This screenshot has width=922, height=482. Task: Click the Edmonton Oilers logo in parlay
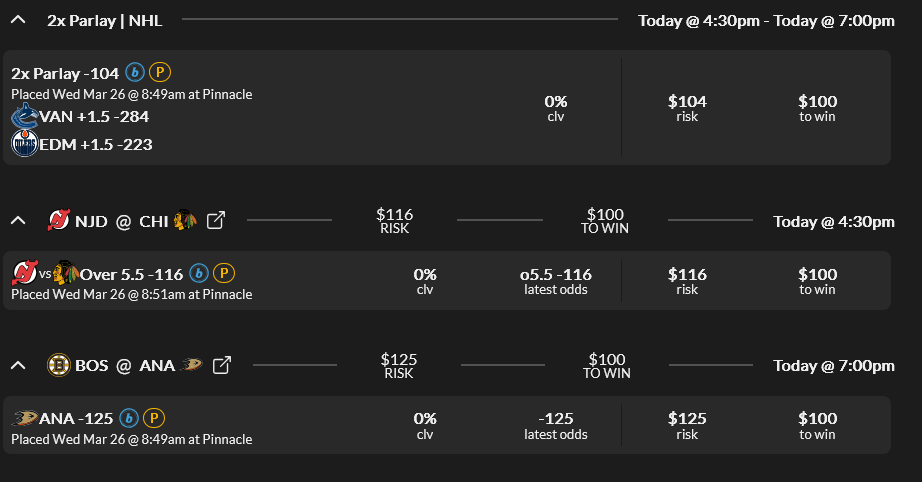pos(24,144)
